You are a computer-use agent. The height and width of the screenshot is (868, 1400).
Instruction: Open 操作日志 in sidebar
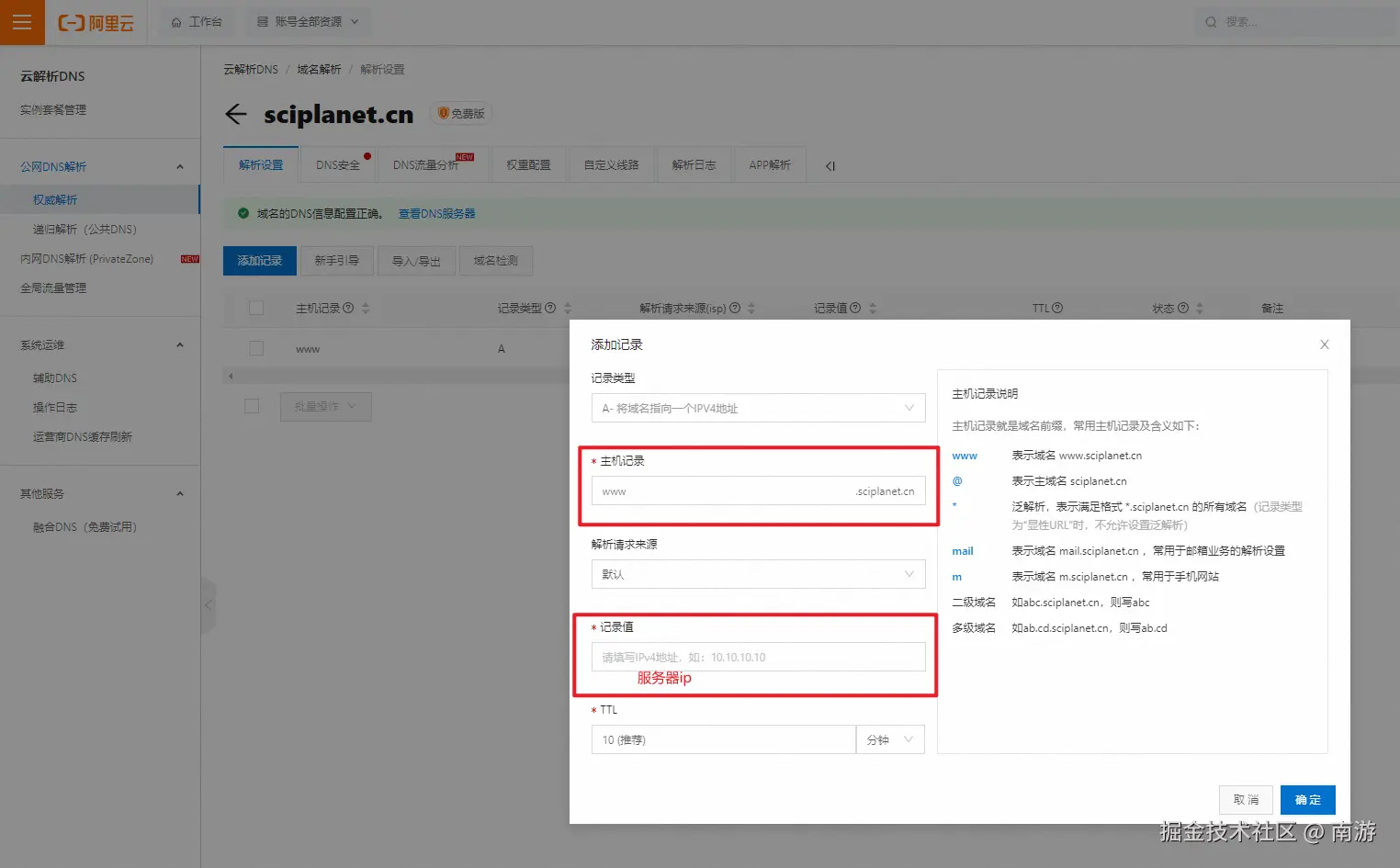click(x=55, y=407)
